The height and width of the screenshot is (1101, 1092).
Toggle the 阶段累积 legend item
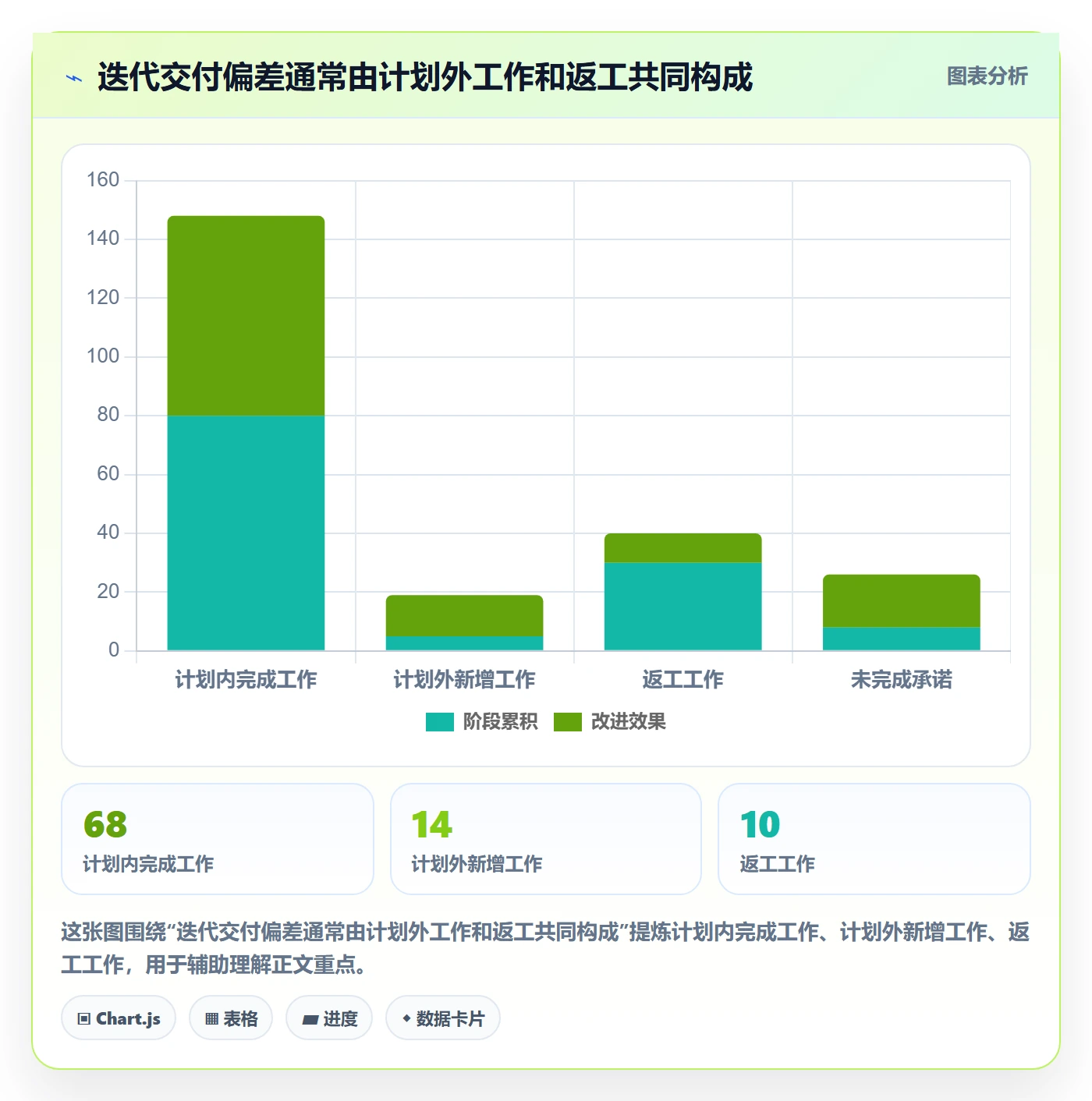coord(482,722)
